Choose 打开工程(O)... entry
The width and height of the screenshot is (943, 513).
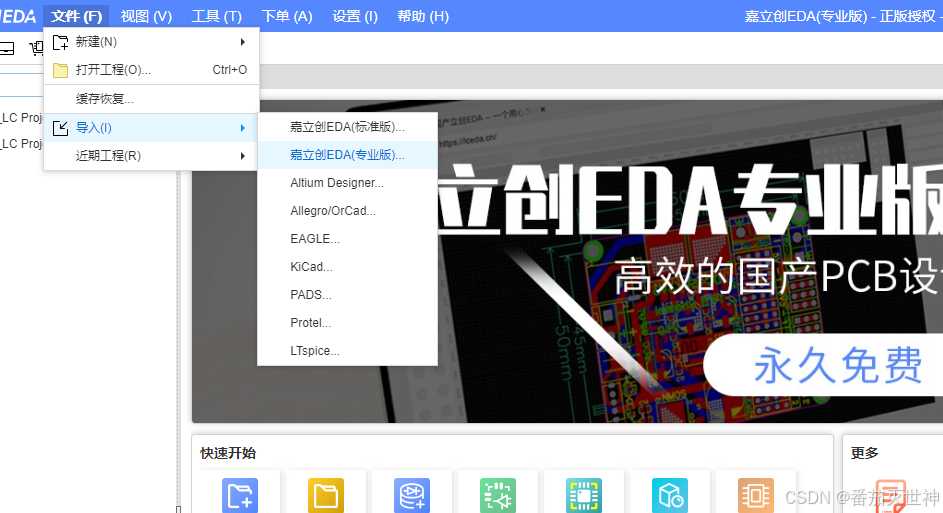pos(152,70)
